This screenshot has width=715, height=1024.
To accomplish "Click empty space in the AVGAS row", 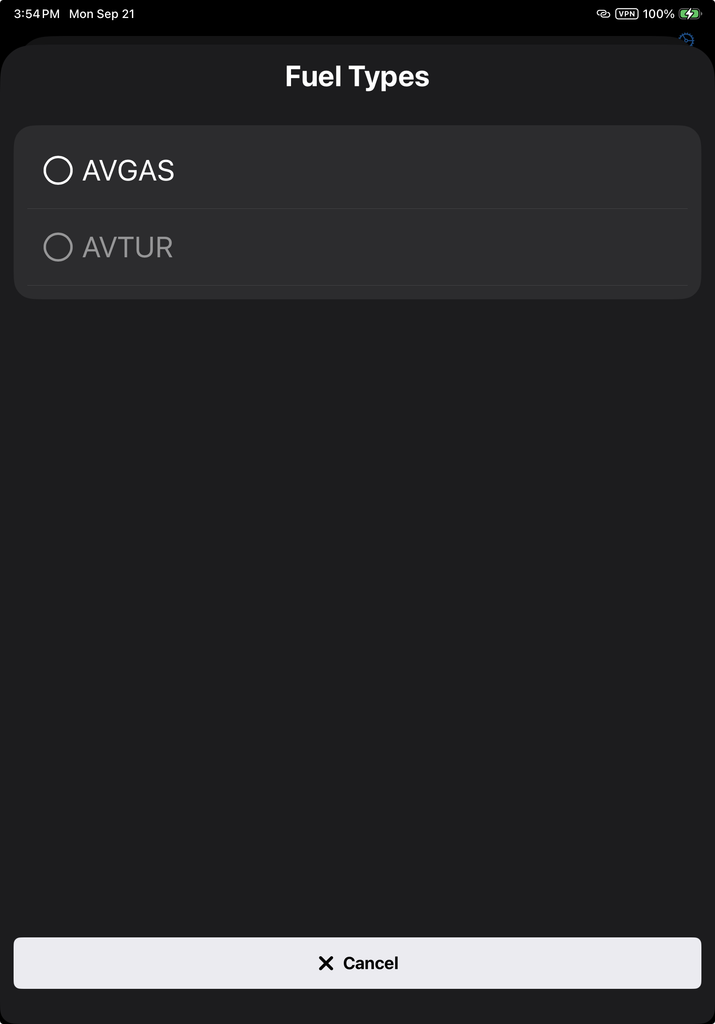I will pyautogui.click(x=431, y=170).
